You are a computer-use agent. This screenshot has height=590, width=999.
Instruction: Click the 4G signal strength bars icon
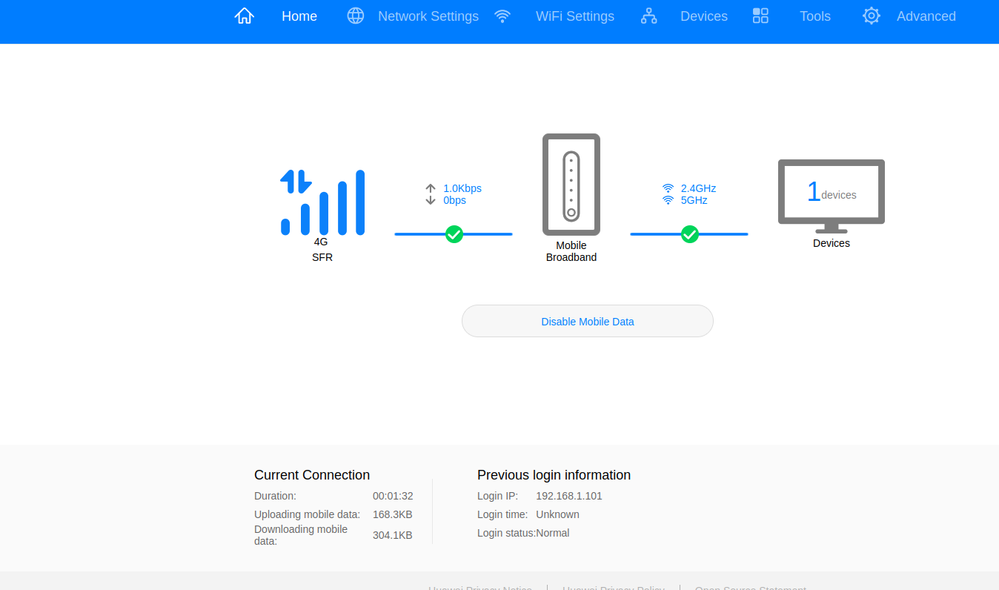tap(322, 203)
